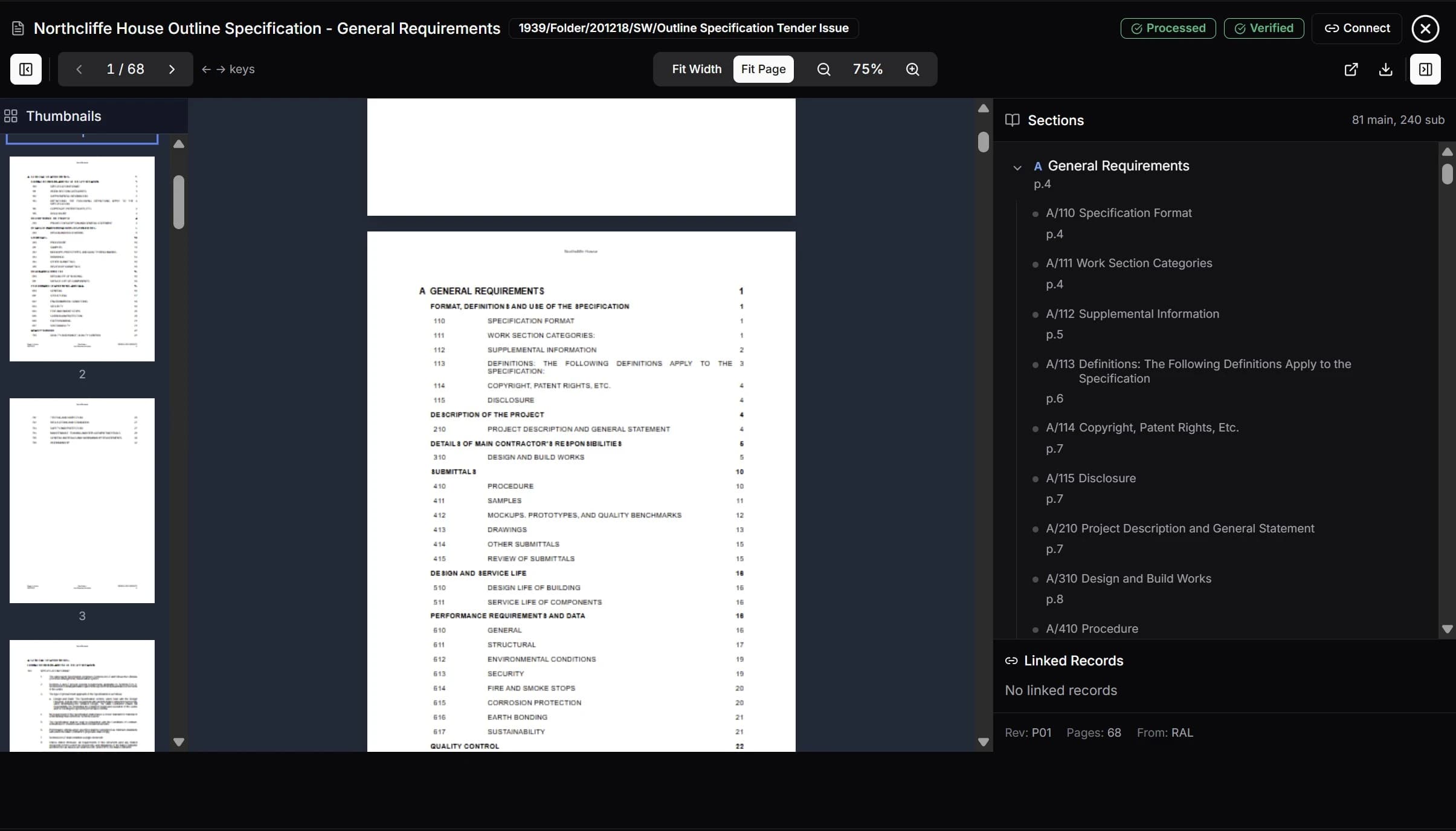Switch to the Thumbnails tab
Viewport: 1456px width, 831px height.
(64, 115)
